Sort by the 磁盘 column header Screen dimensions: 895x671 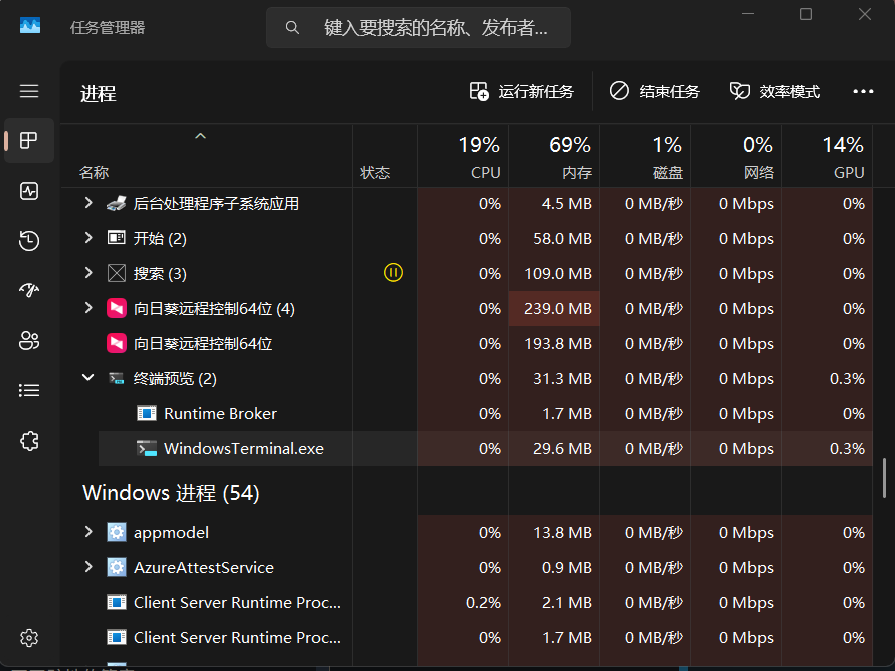point(645,156)
